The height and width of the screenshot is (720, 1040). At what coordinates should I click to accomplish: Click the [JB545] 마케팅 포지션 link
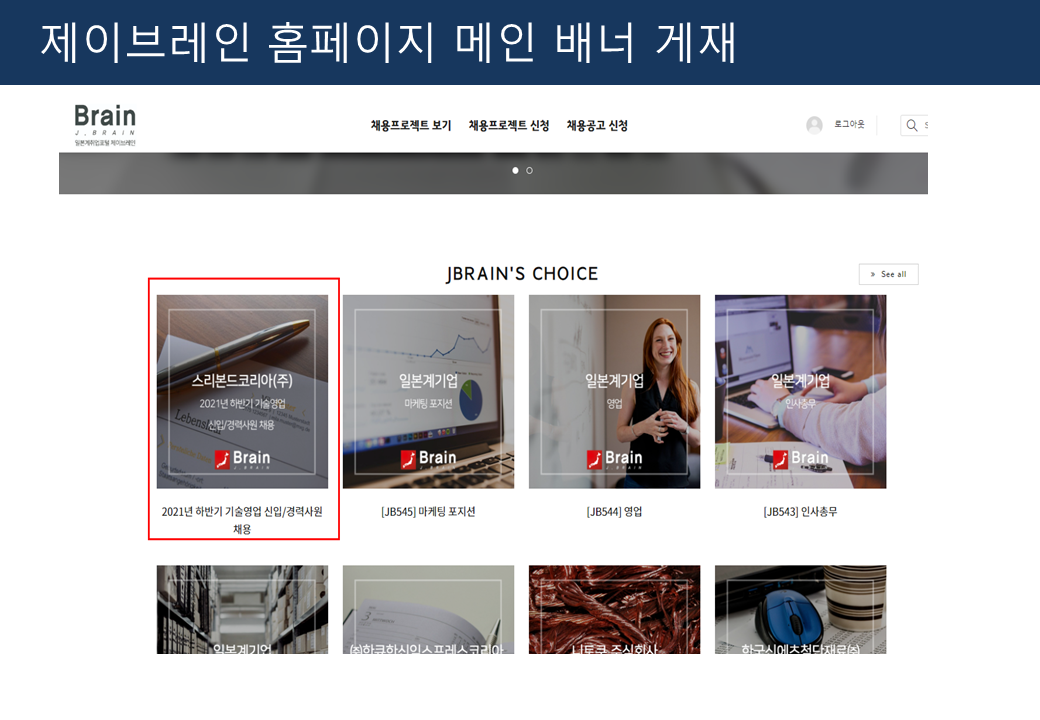(x=428, y=512)
